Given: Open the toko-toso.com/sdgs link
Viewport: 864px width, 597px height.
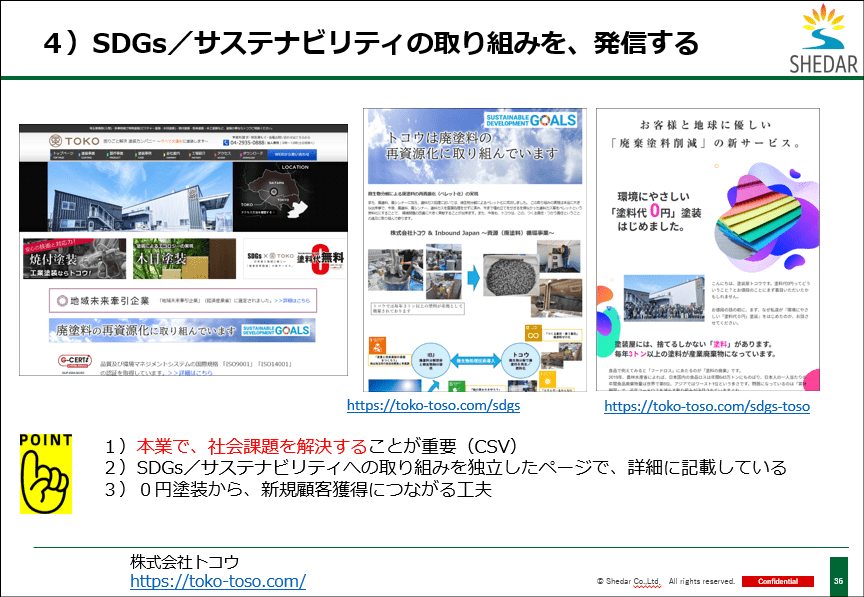Looking at the screenshot, I should click(x=433, y=406).
